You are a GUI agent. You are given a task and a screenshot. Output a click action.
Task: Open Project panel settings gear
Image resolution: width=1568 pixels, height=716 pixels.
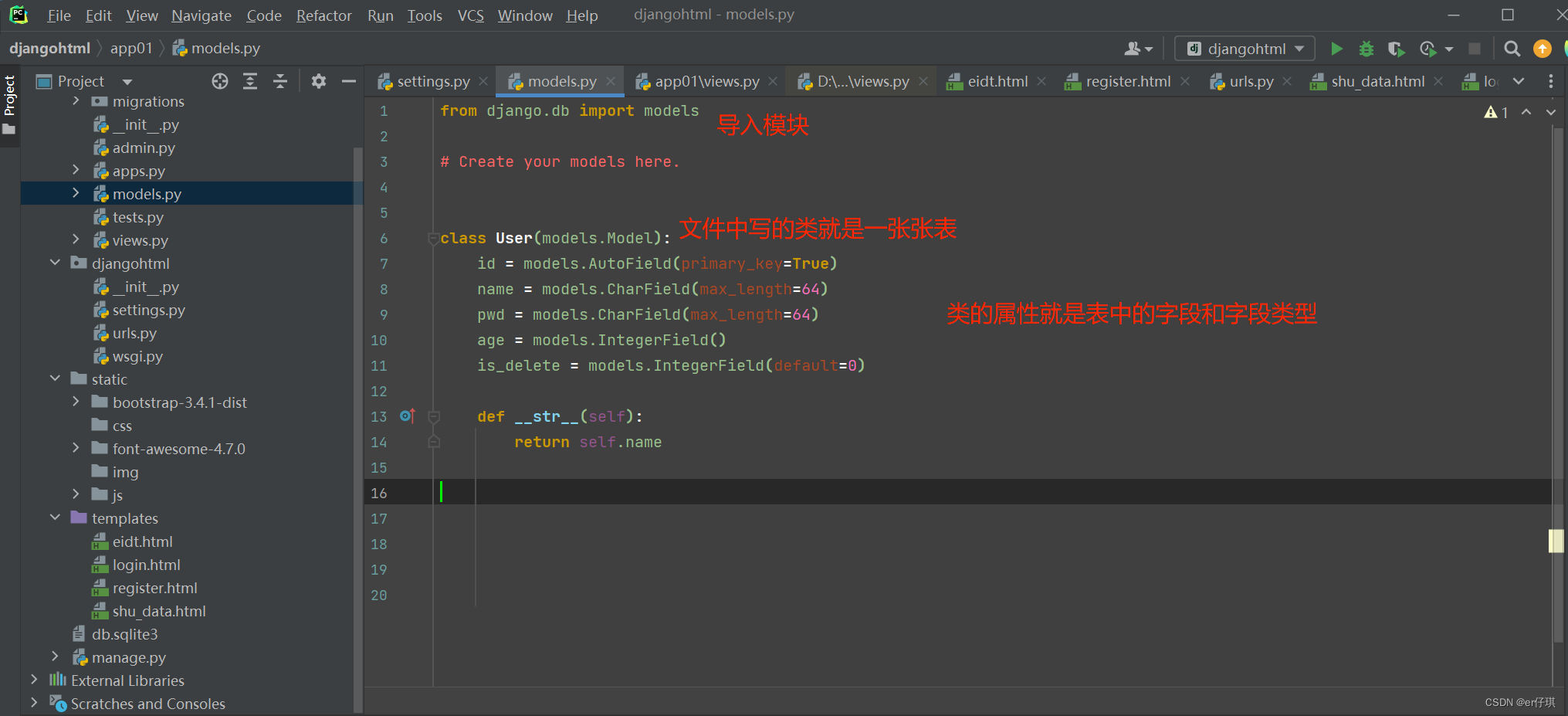tap(318, 81)
